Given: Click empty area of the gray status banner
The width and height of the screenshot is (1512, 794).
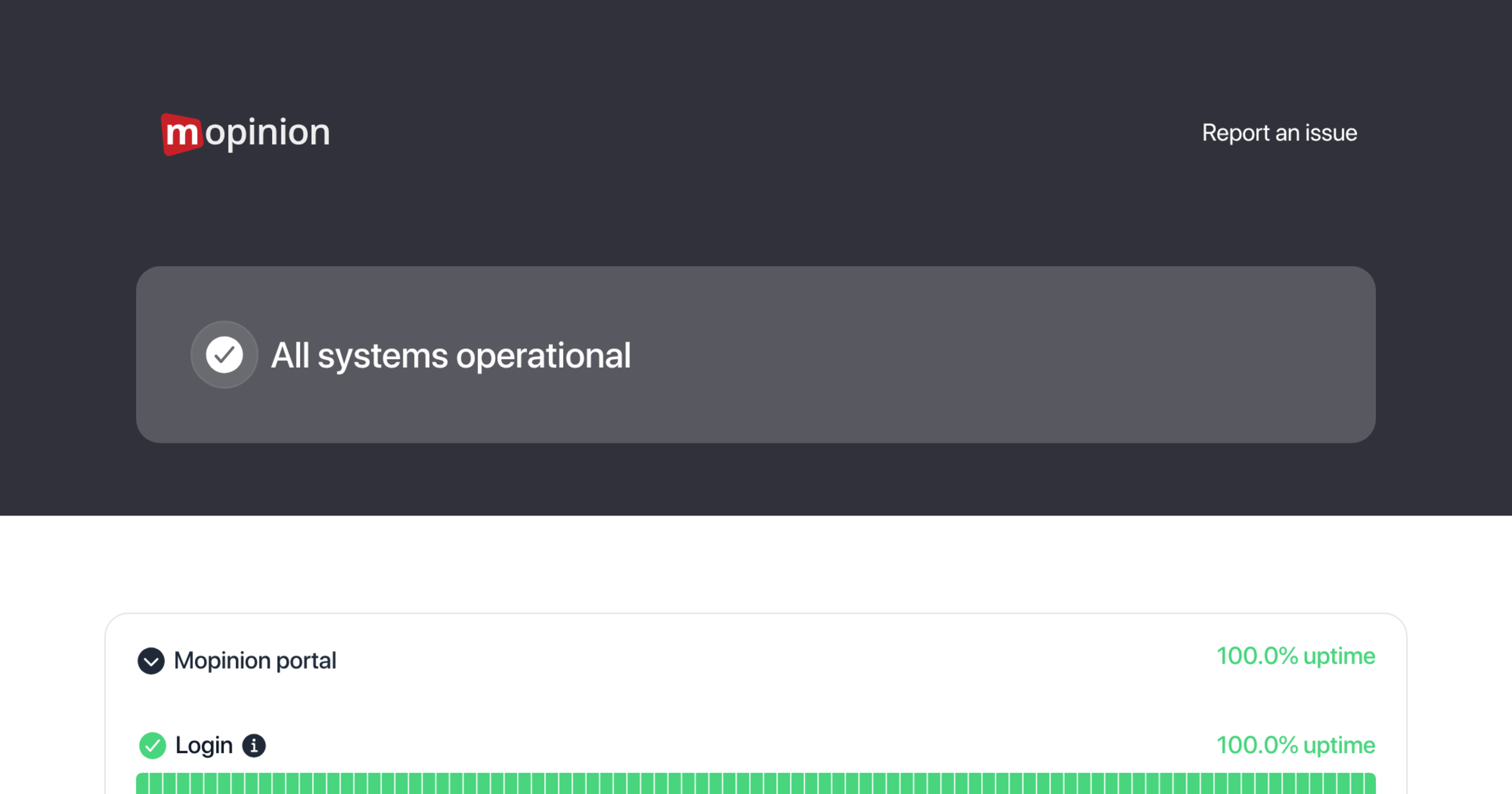Looking at the screenshot, I should [1008, 355].
